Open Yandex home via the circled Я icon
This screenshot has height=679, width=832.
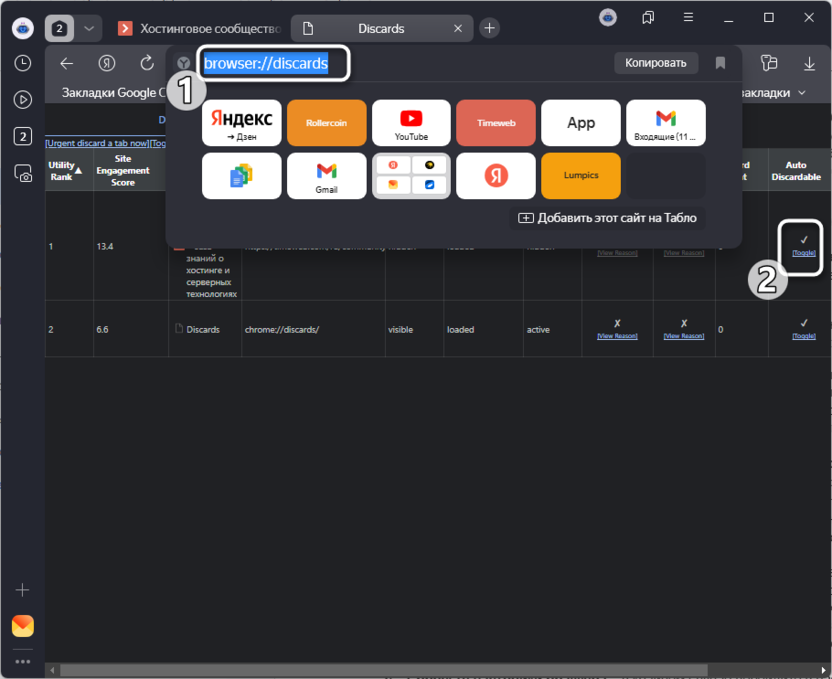pos(107,64)
